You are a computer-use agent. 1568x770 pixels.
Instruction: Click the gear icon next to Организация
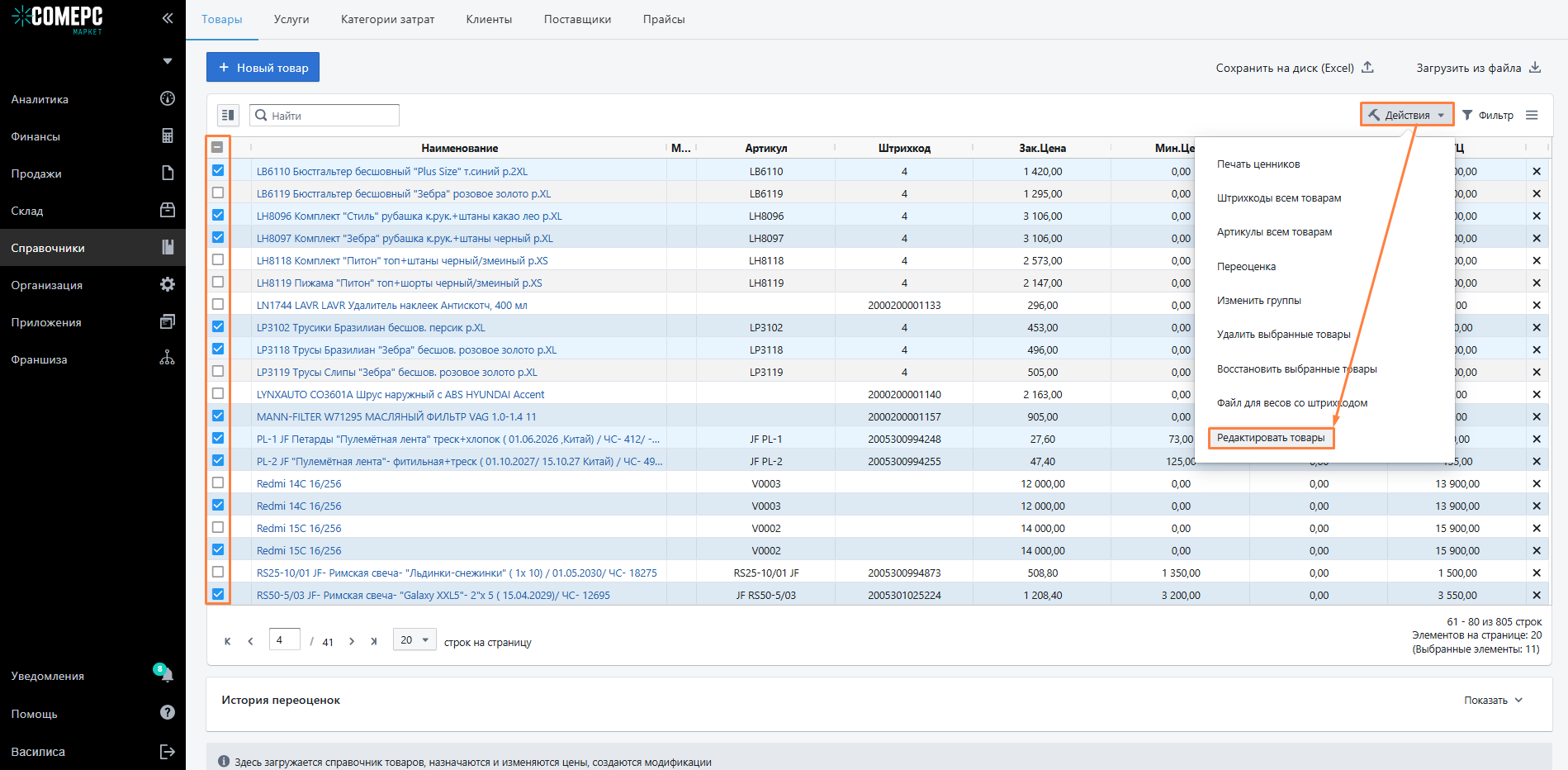tap(168, 285)
